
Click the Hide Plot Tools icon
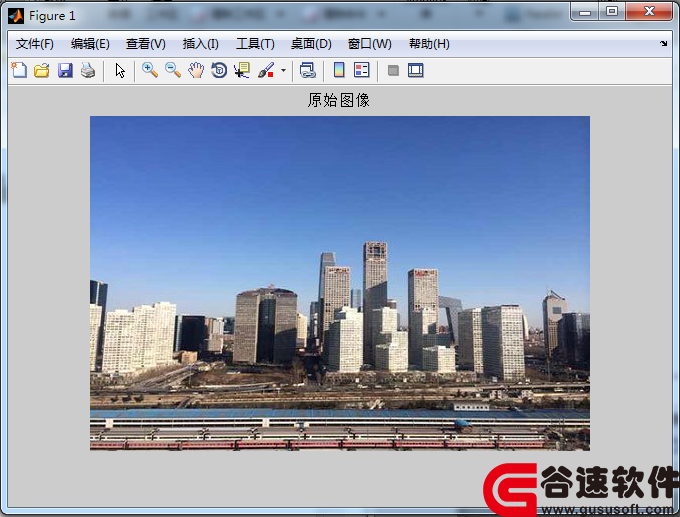[393, 70]
